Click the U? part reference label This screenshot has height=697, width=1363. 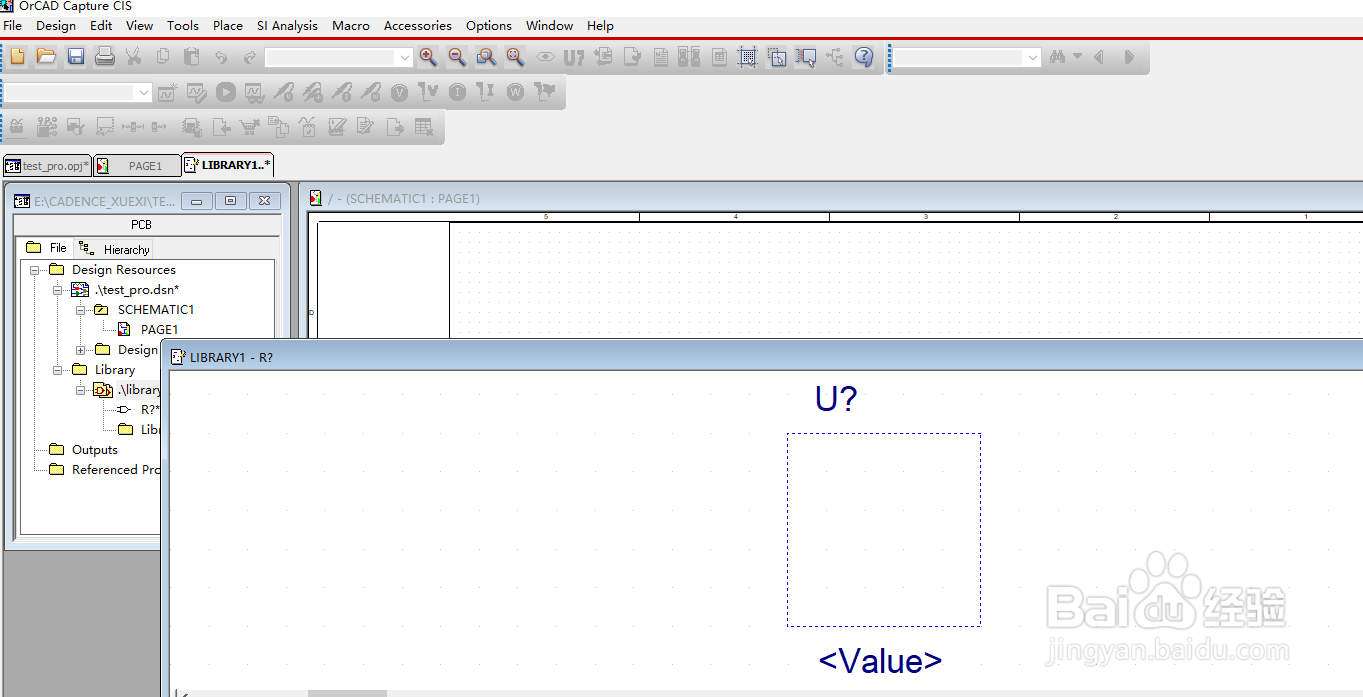(x=836, y=399)
